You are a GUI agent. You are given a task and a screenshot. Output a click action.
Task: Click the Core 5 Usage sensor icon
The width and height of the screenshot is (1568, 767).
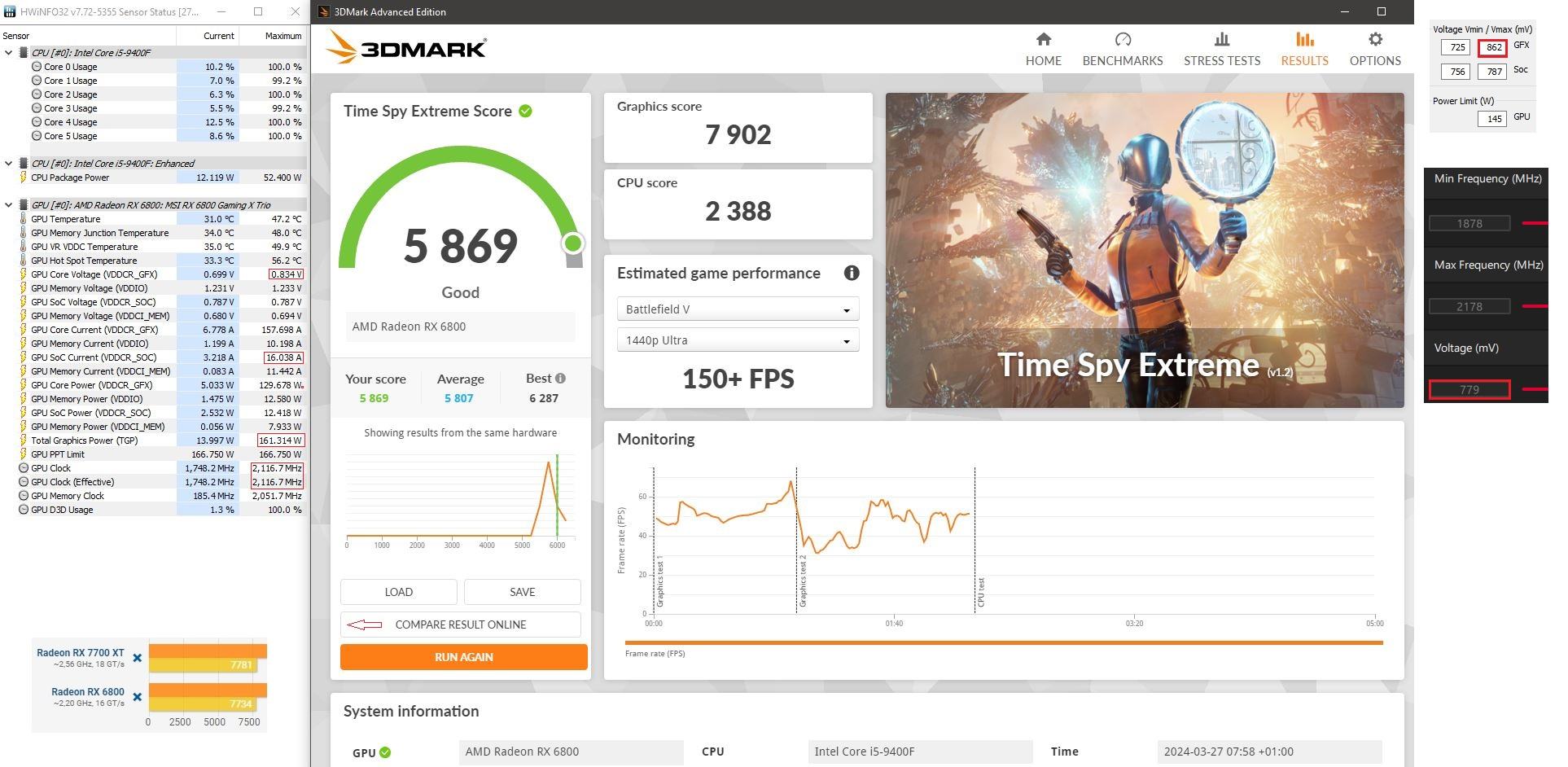pyautogui.click(x=37, y=136)
